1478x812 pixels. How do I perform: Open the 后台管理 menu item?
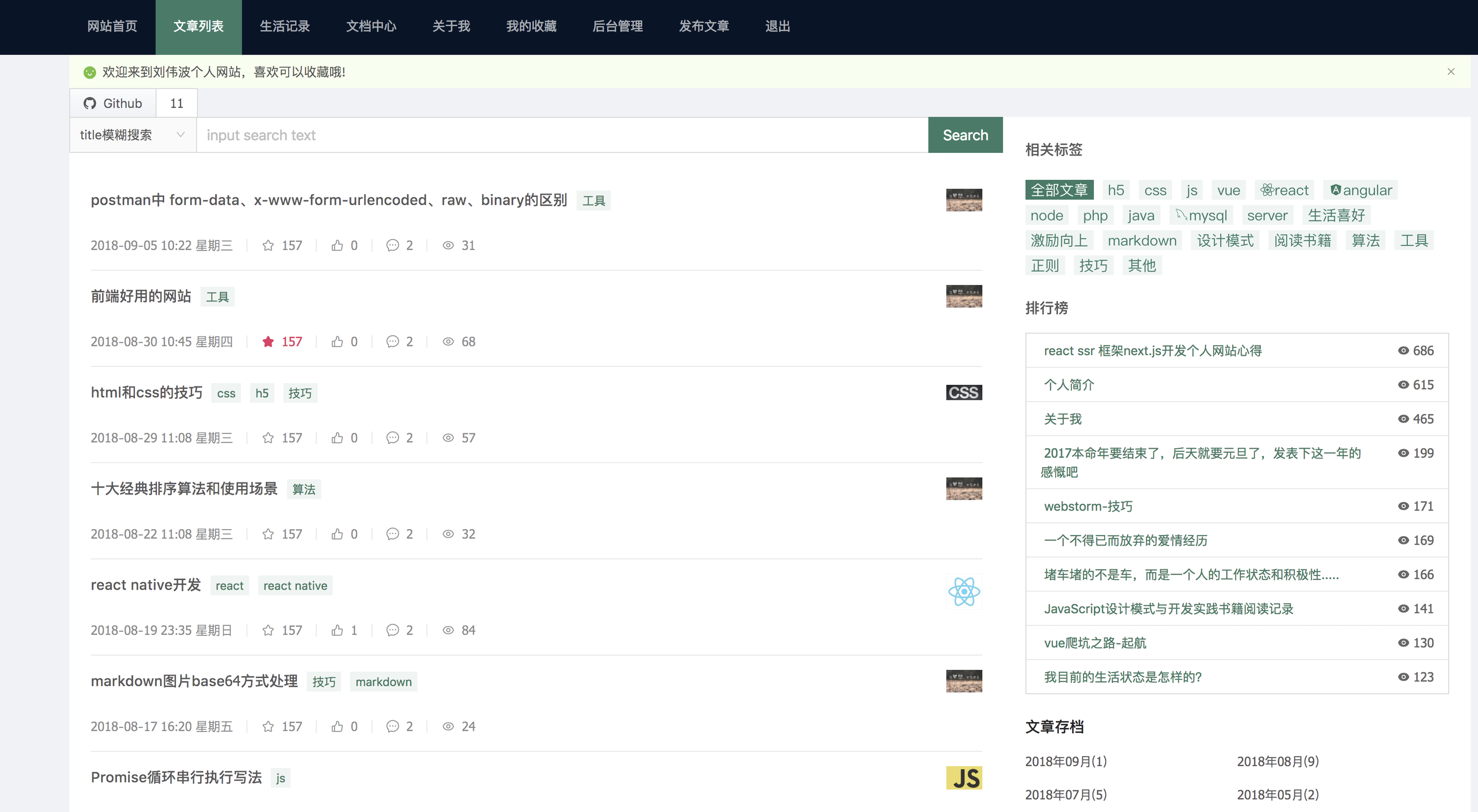click(617, 26)
